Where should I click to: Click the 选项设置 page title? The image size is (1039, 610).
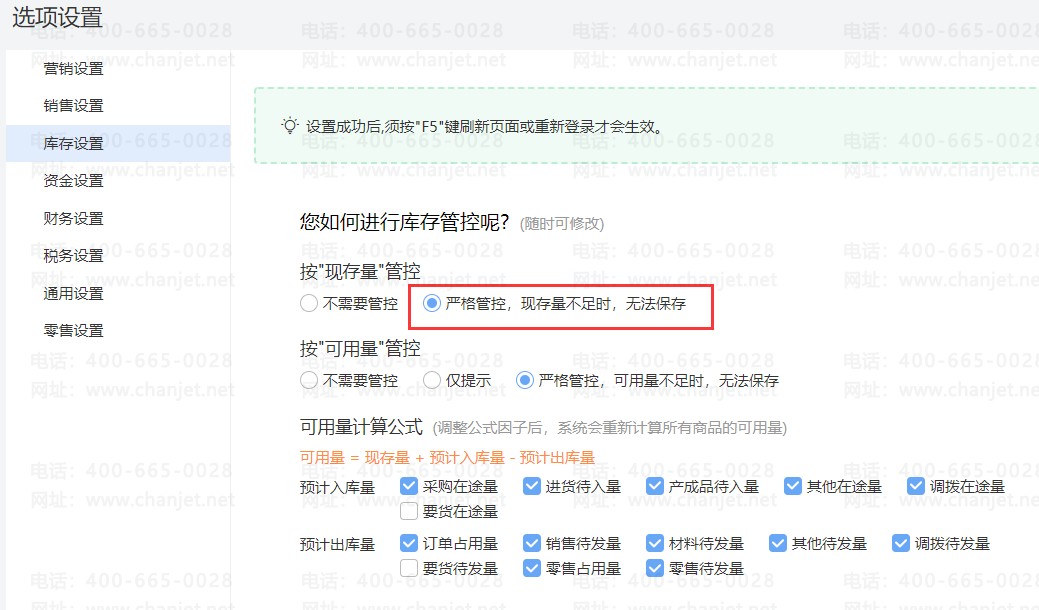pos(57,17)
